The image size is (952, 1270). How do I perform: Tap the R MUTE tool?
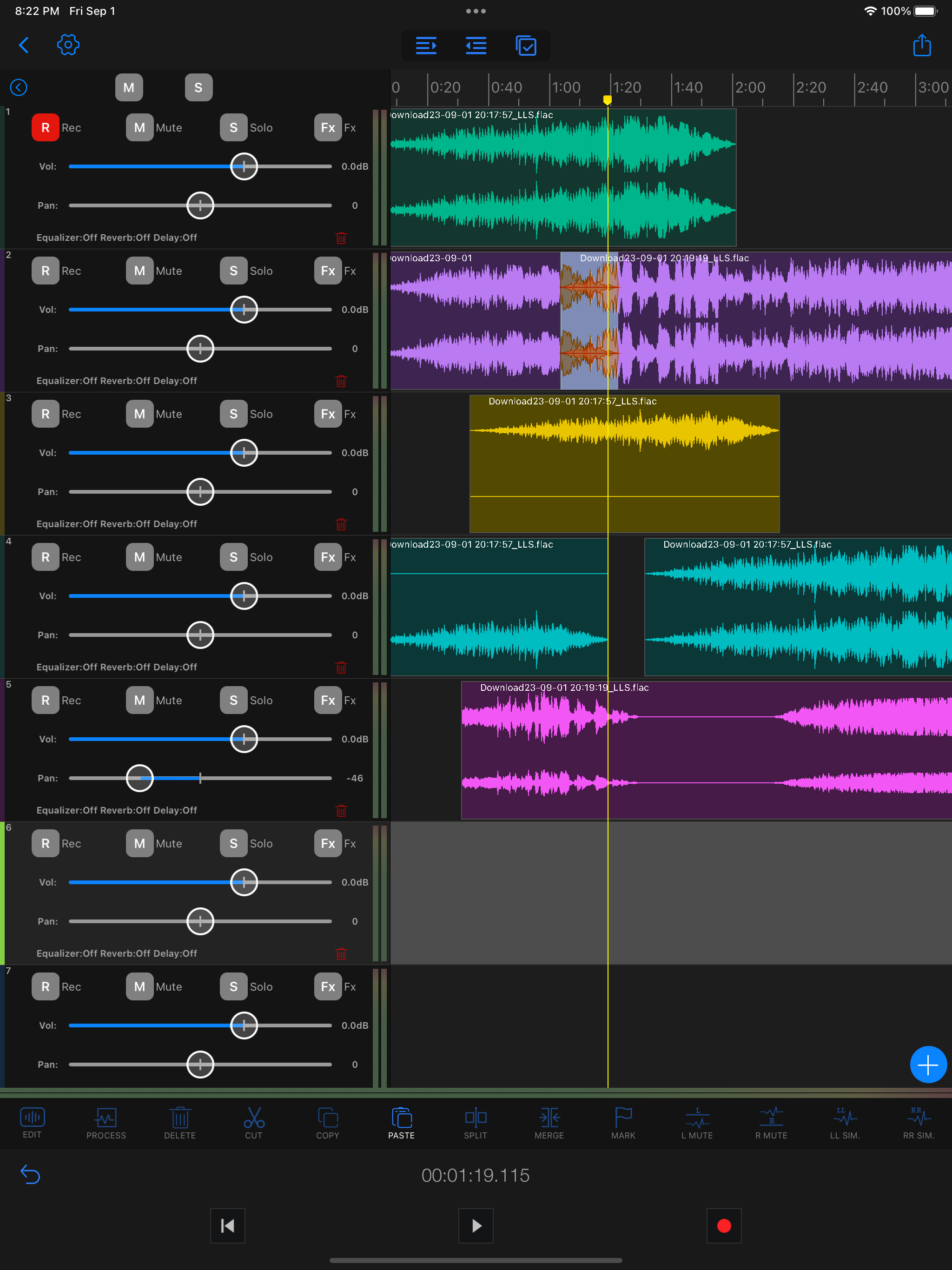(x=771, y=1123)
